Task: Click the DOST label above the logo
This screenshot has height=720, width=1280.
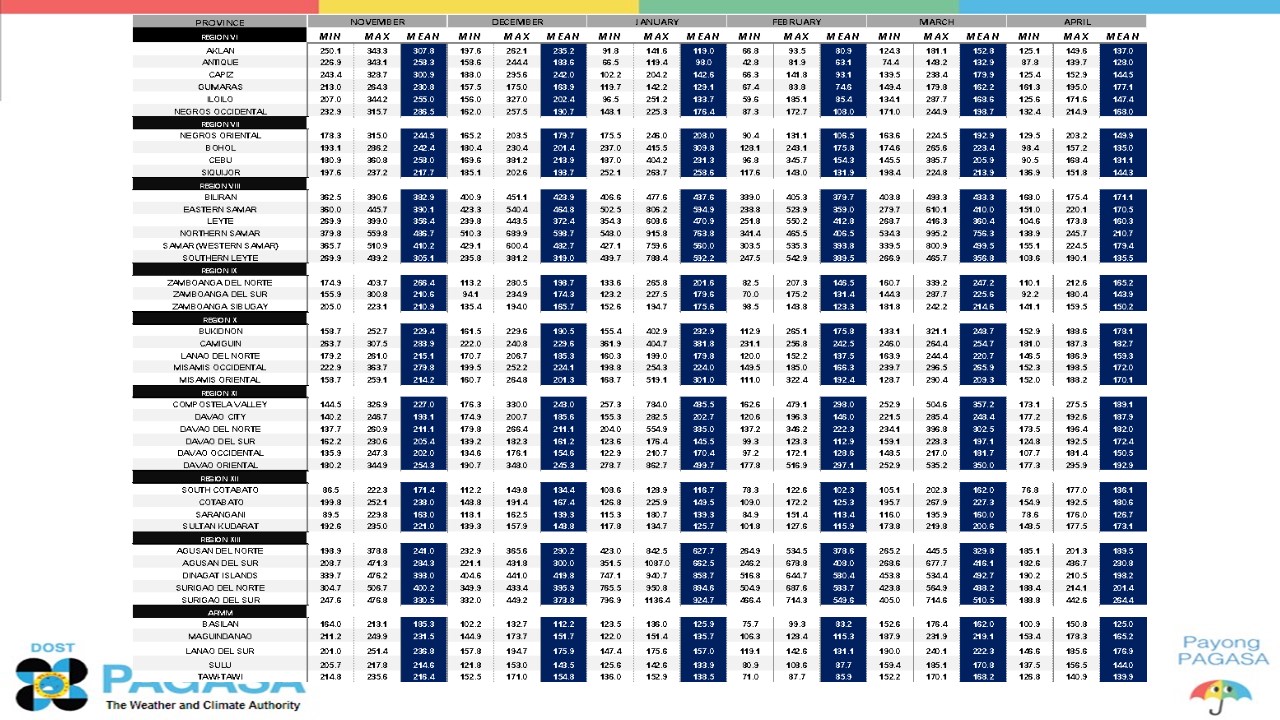Action: click(52, 648)
